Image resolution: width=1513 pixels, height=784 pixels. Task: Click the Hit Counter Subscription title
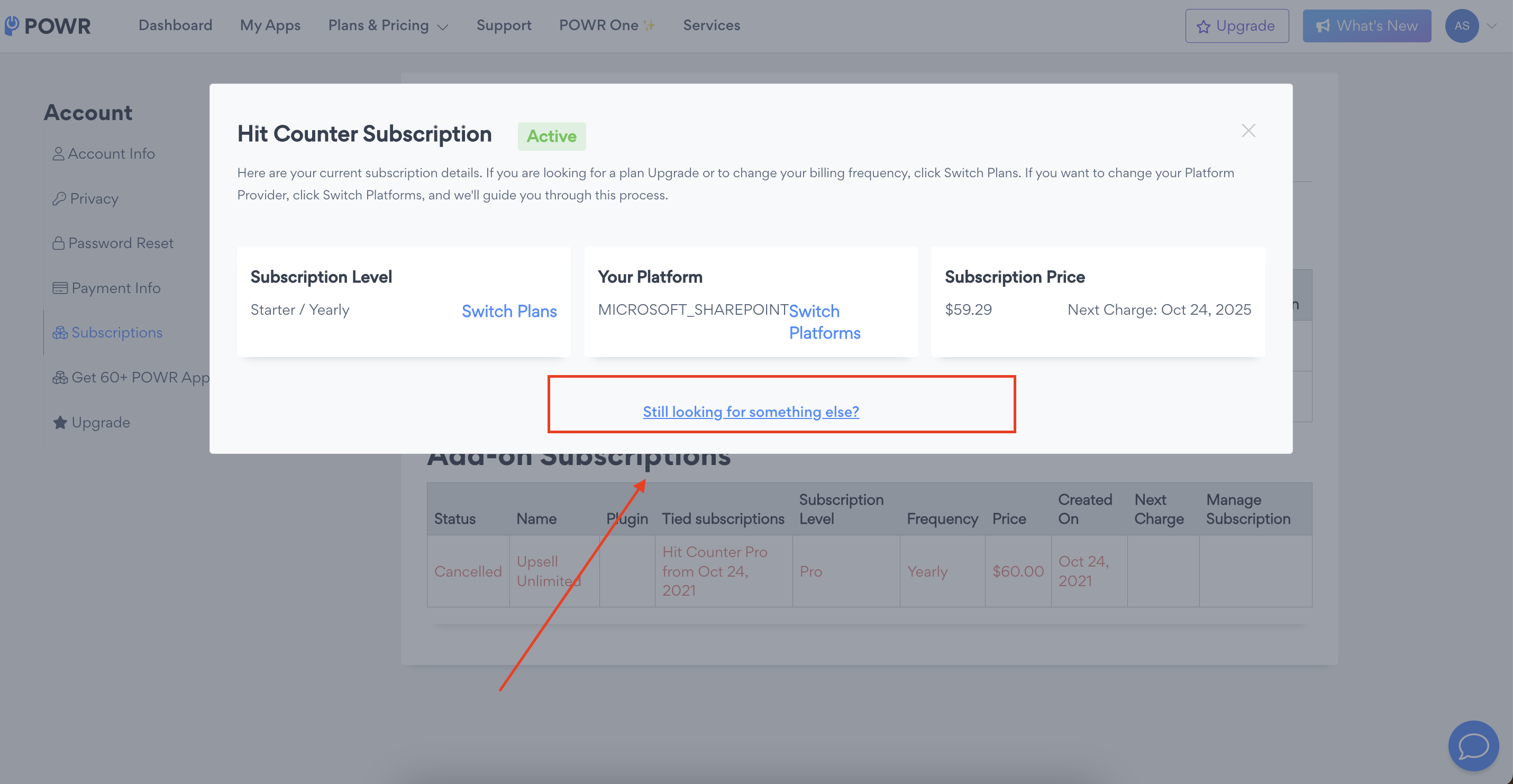tap(364, 134)
